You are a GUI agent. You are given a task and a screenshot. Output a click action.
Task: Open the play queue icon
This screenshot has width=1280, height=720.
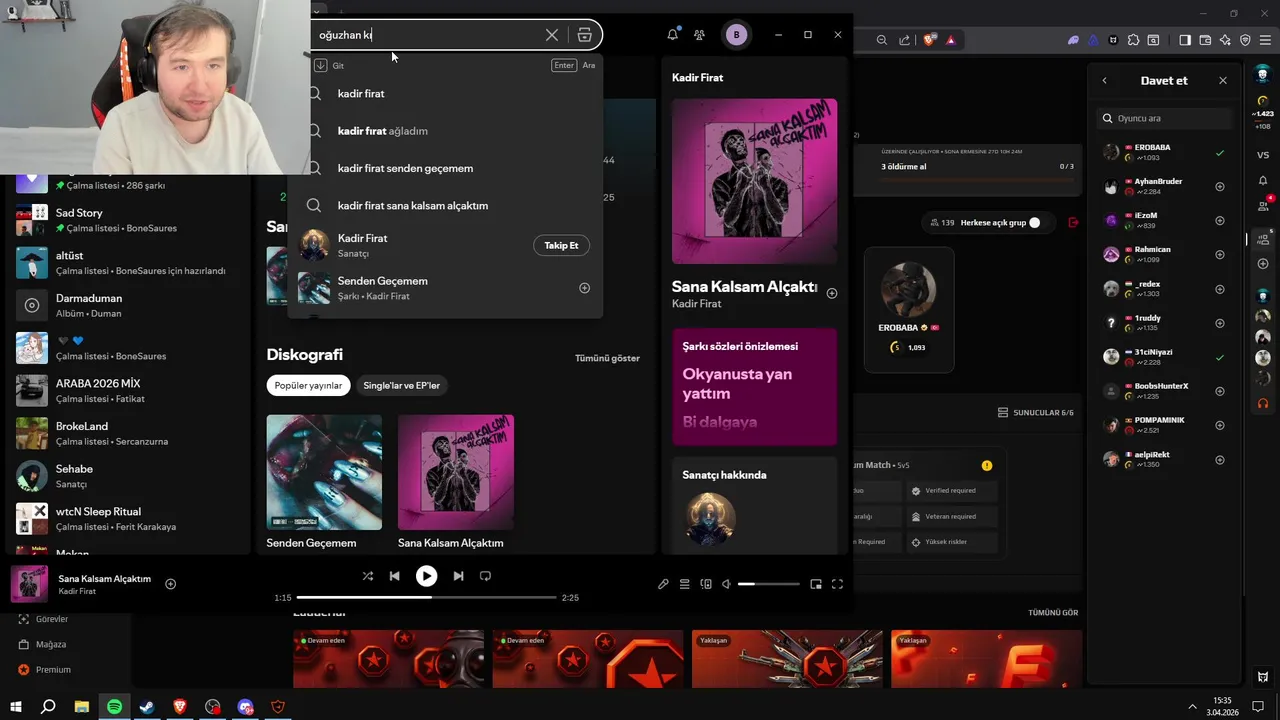click(x=685, y=584)
